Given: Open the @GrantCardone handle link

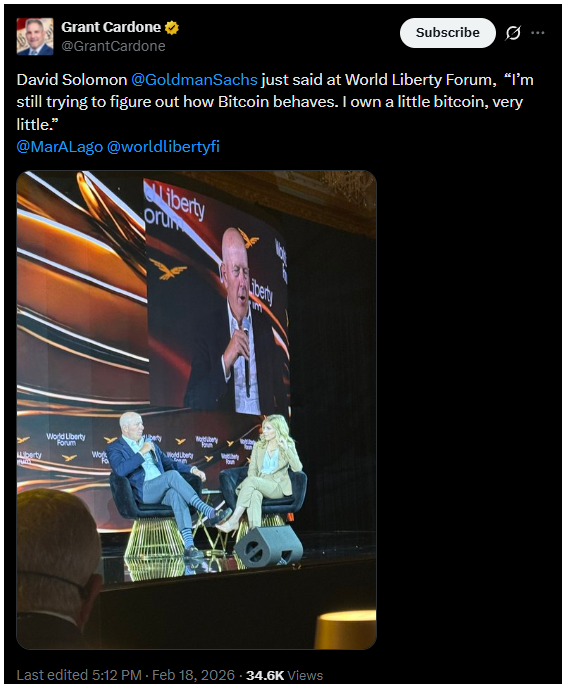Looking at the screenshot, I should 113,46.
